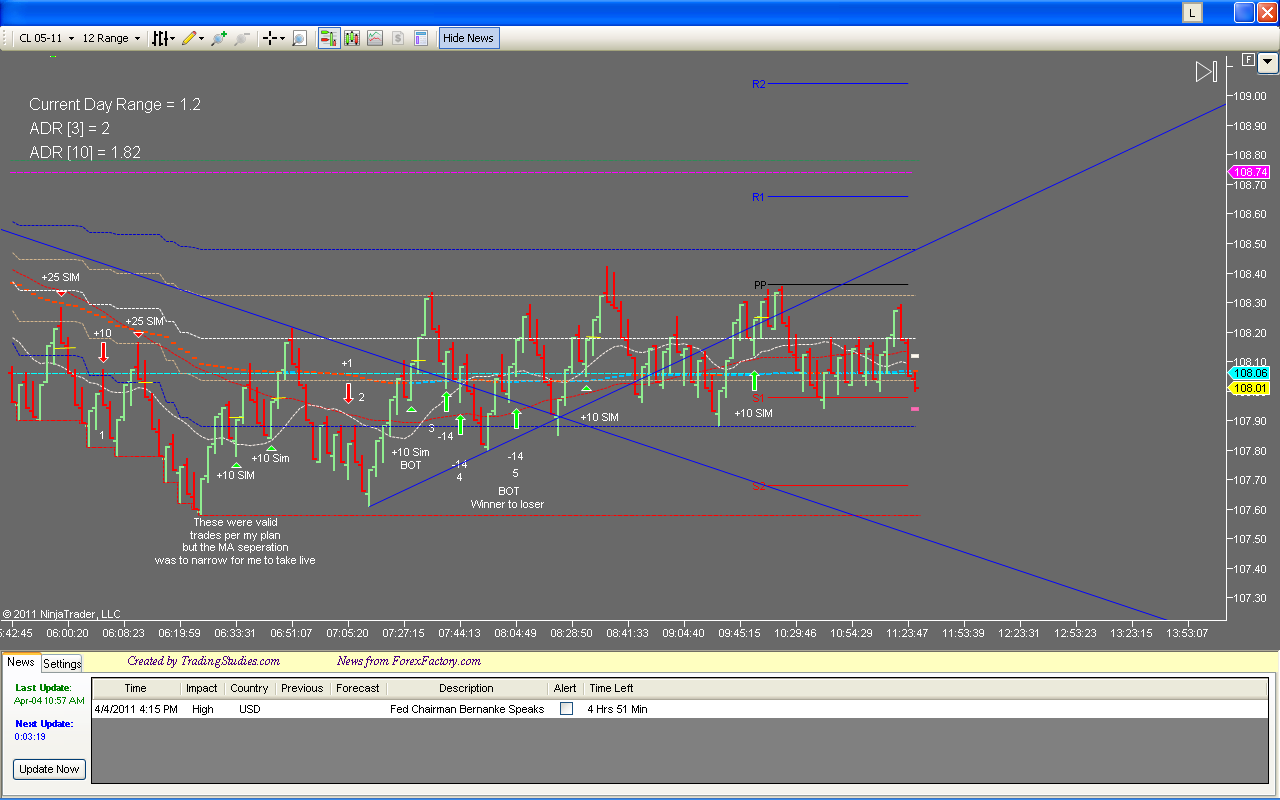This screenshot has height=800, width=1280.
Task: Click the Time column header
Action: [x=135, y=688]
